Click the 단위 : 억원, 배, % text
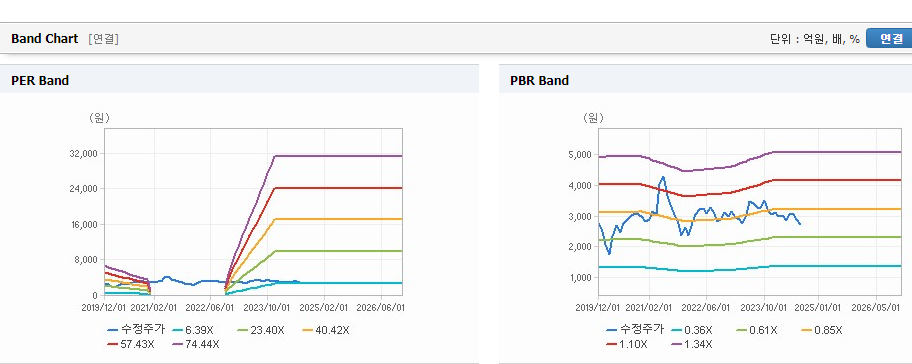This screenshot has width=912, height=364. coord(815,39)
